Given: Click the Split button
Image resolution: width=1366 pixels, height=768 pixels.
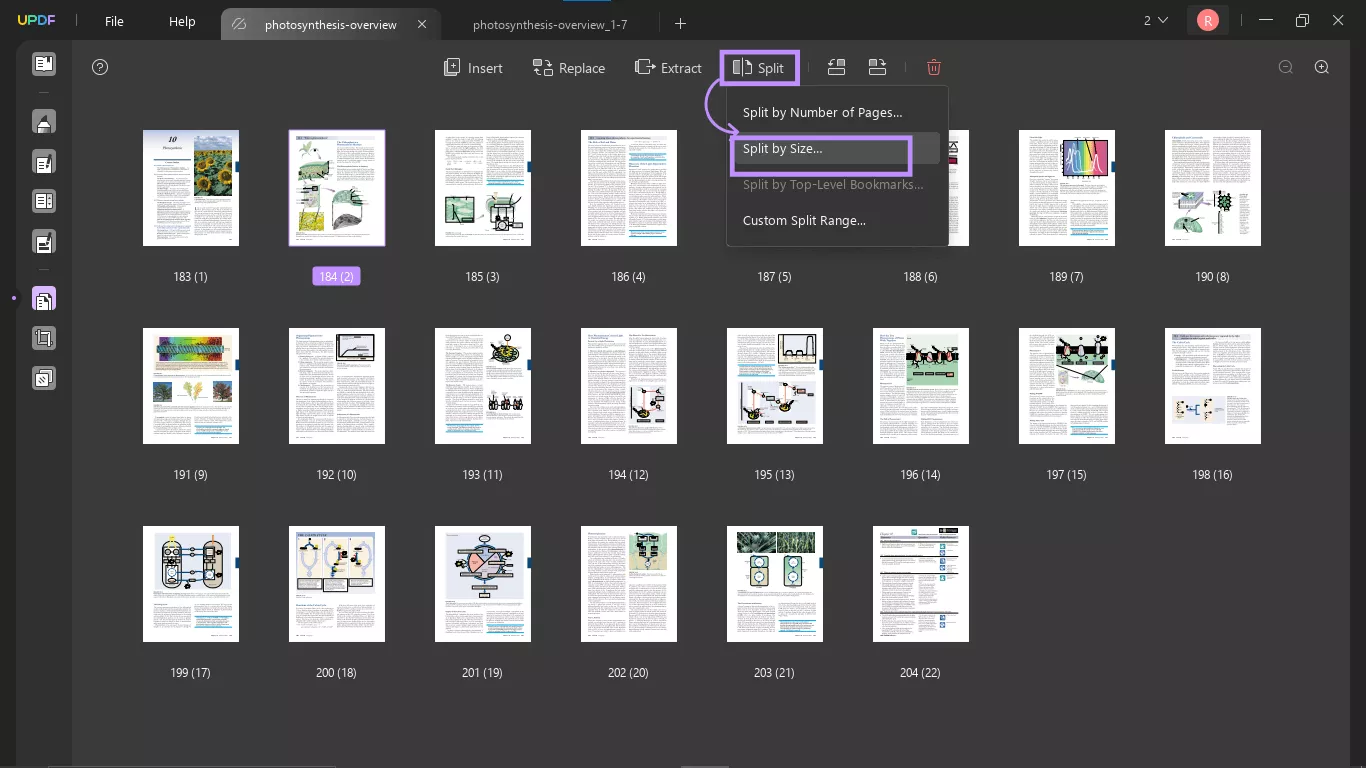Looking at the screenshot, I should (758, 67).
